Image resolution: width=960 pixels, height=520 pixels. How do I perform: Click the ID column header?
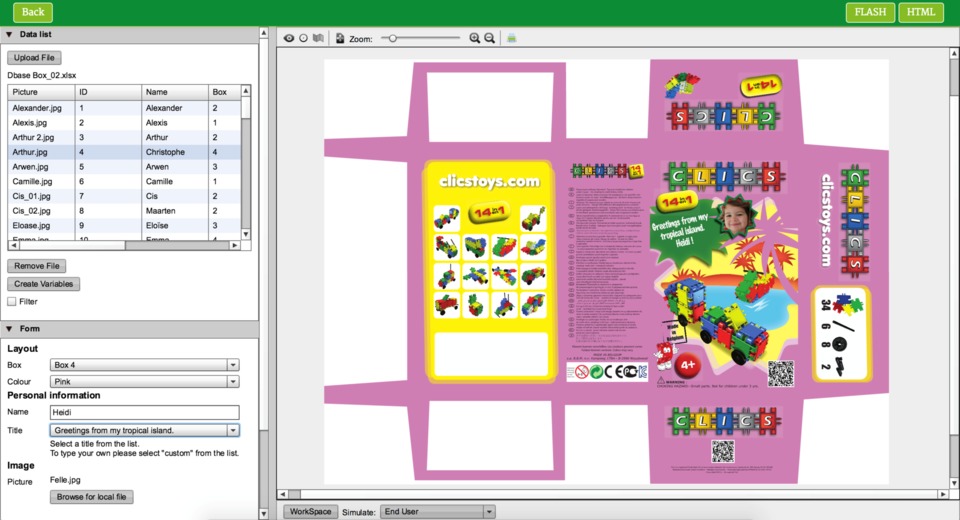coord(108,92)
